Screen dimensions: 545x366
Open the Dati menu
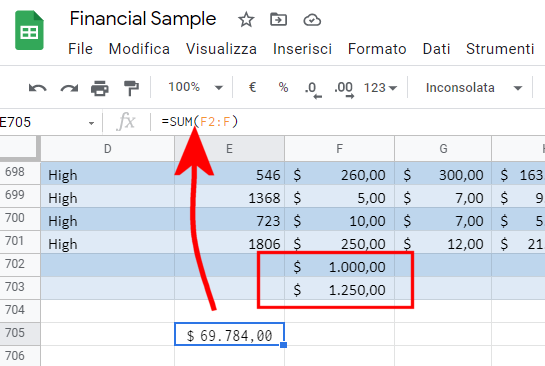coord(436,49)
